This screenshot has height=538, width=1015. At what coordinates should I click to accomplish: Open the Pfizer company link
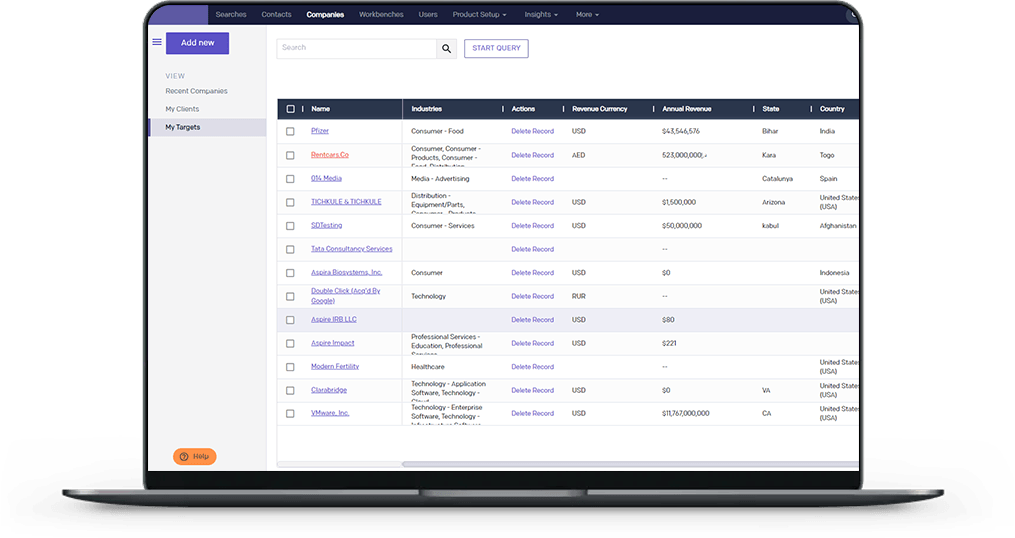click(x=320, y=131)
